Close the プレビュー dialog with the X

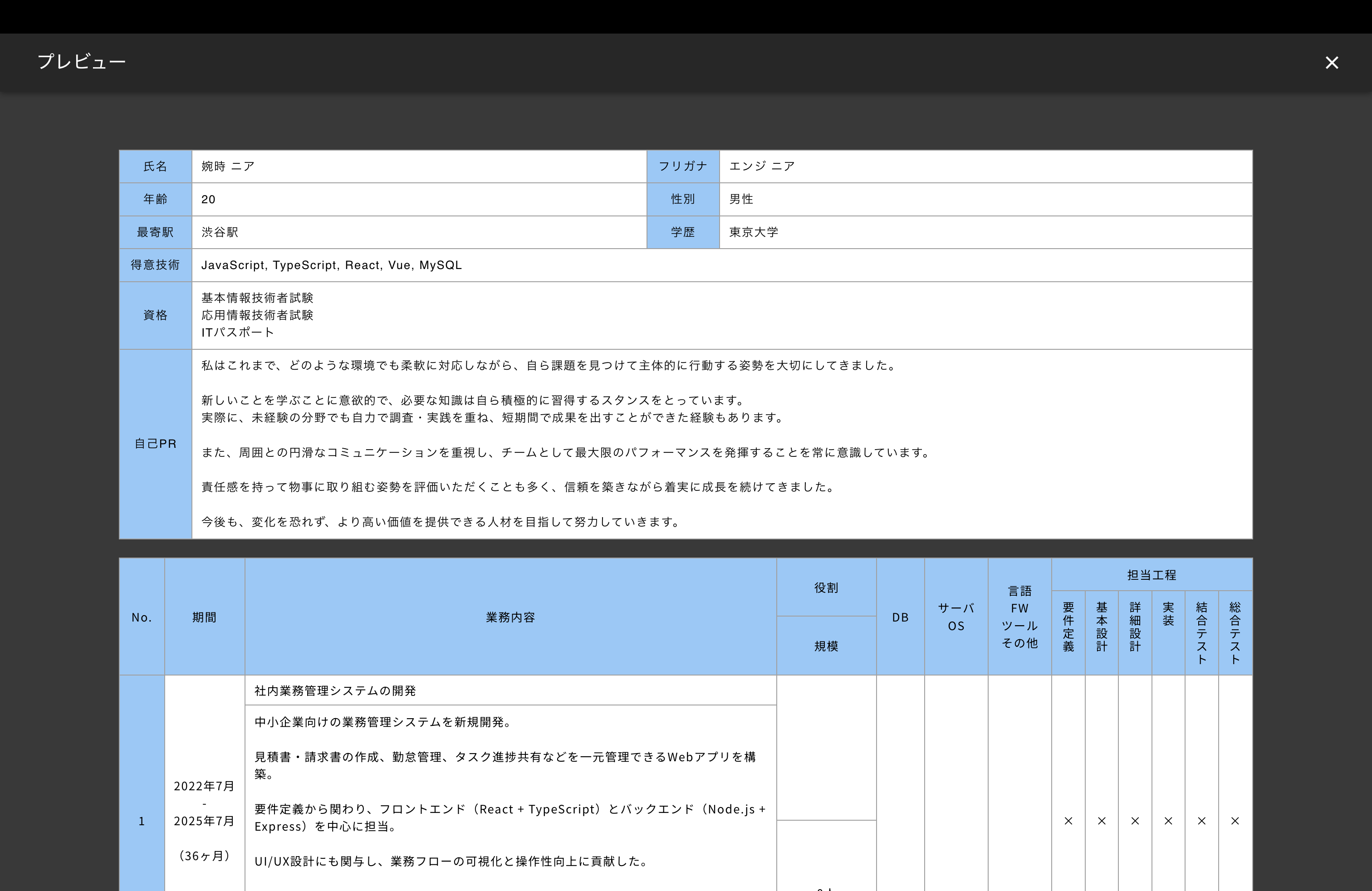coord(1331,62)
